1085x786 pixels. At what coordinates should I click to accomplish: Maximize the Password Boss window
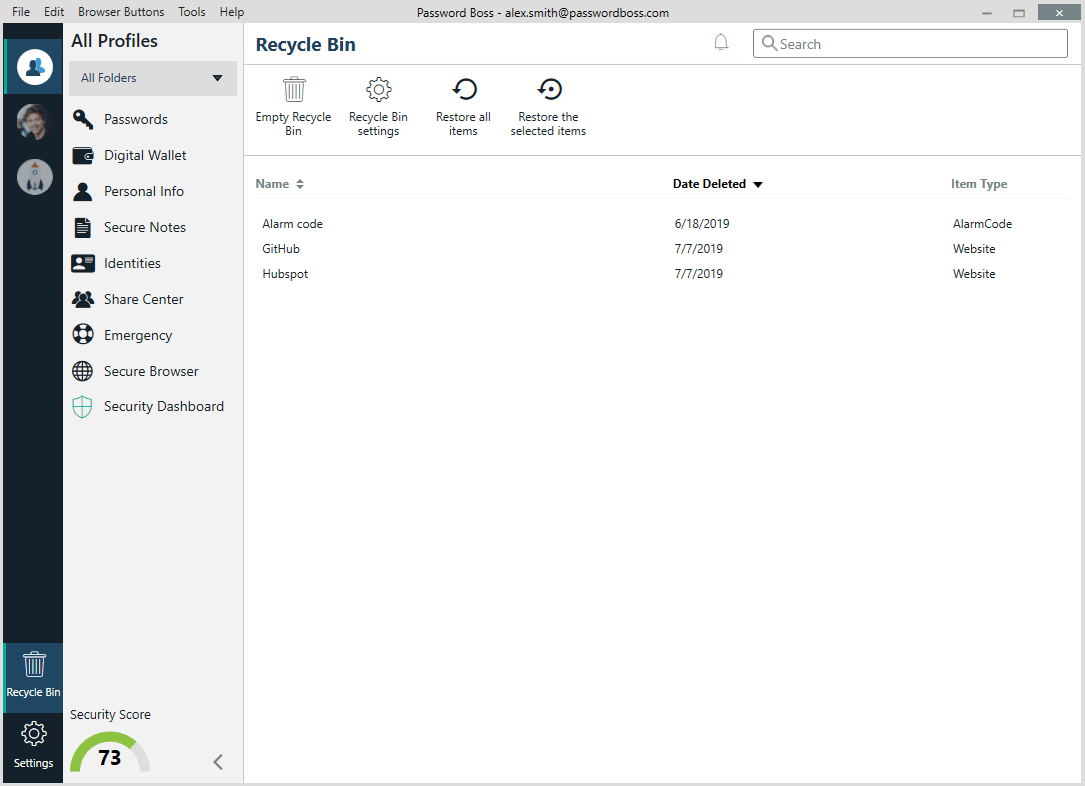point(1019,12)
